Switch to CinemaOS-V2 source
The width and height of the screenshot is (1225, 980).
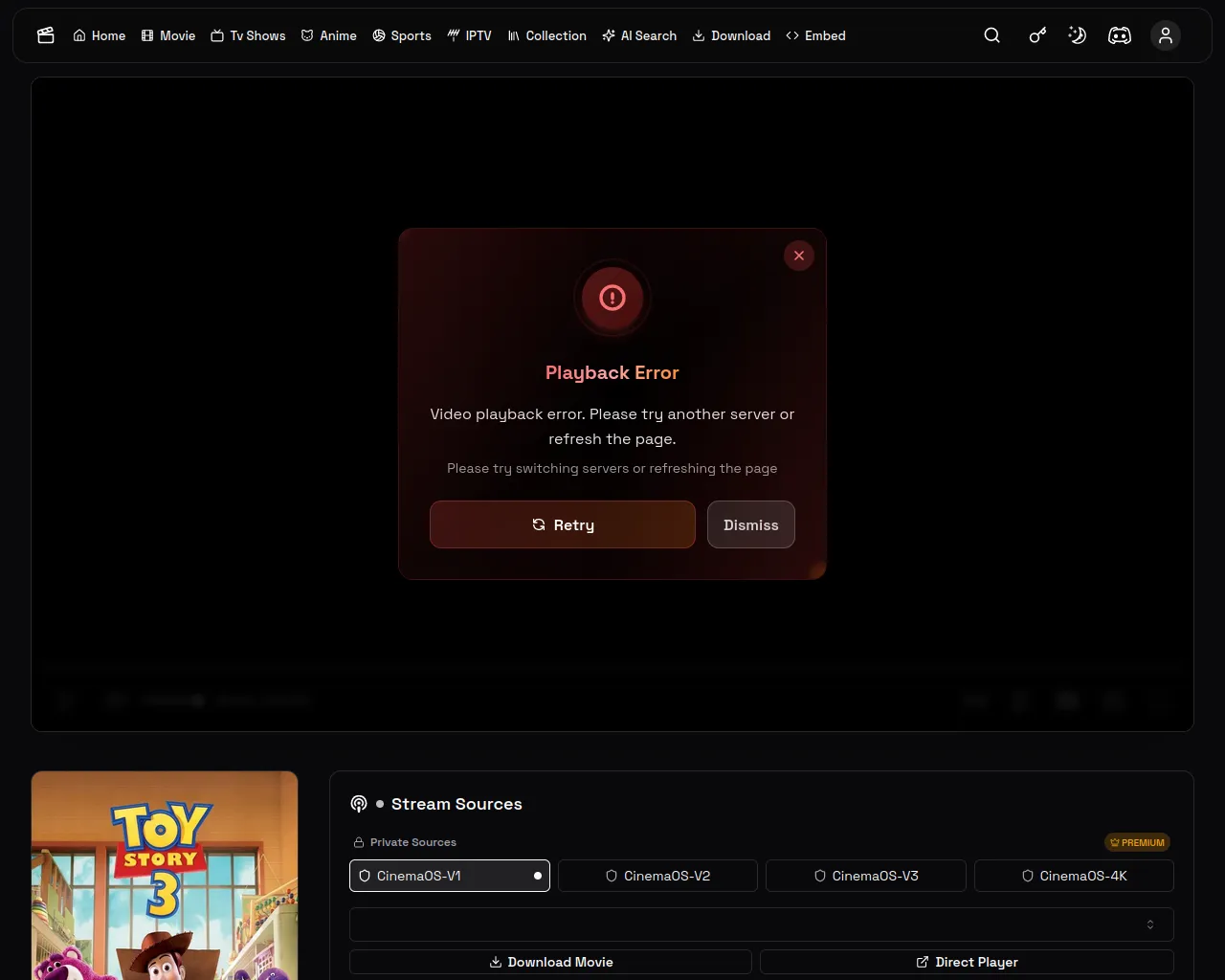[x=657, y=876]
